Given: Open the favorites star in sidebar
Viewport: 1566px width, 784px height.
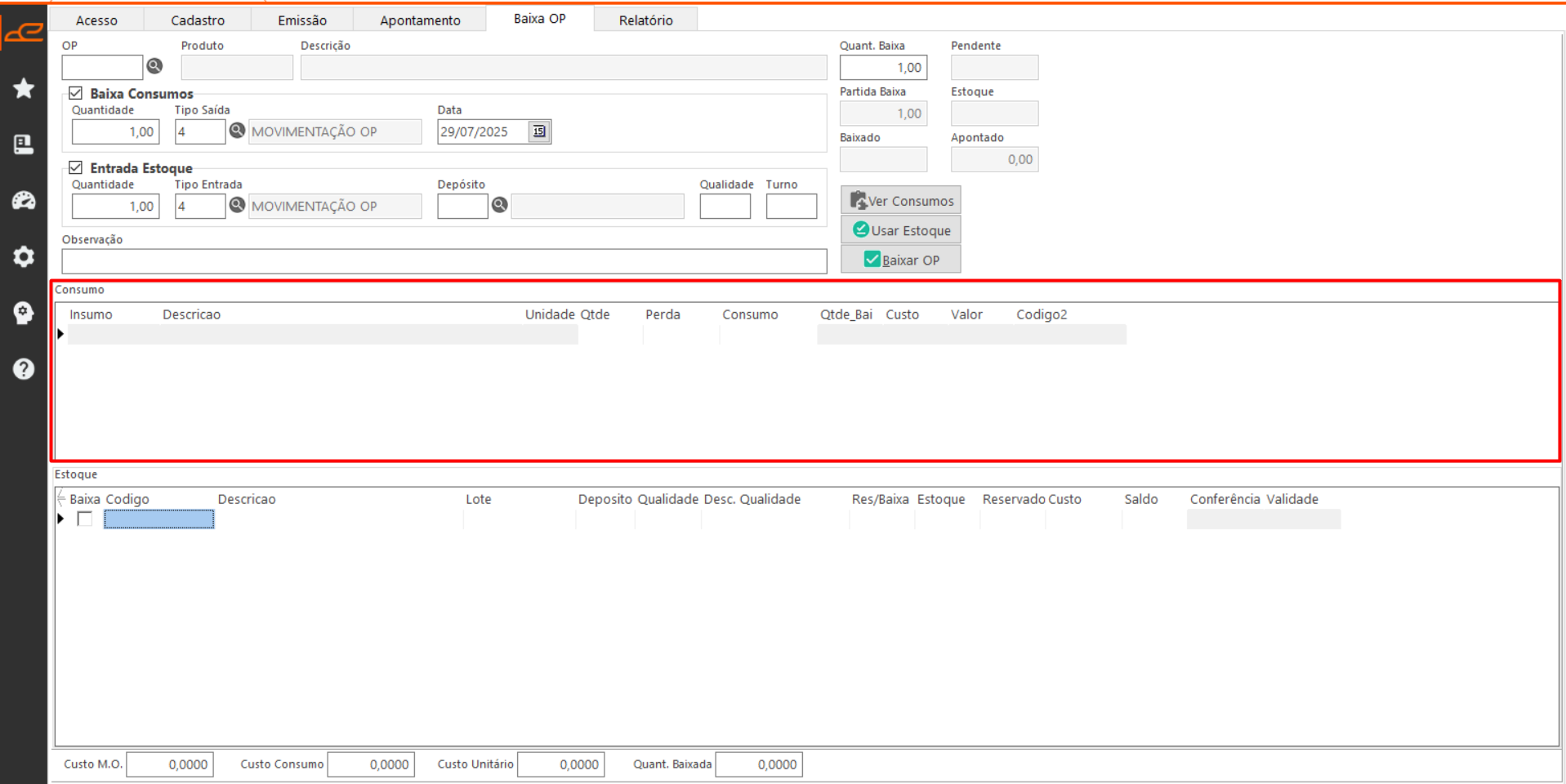Looking at the screenshot, I should [24, 88].
